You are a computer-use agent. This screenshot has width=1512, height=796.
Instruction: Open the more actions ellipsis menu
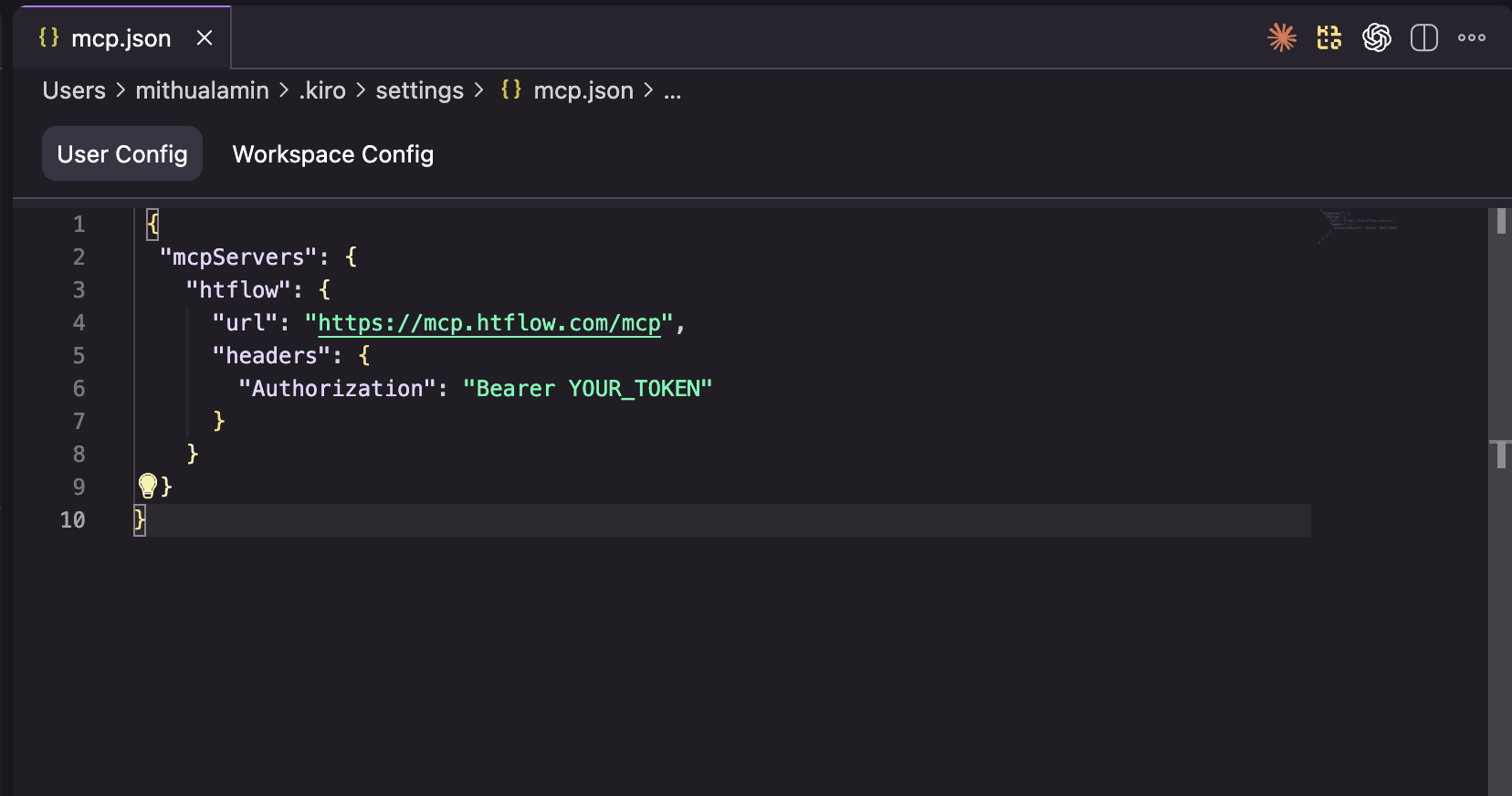pos(1471,37)
